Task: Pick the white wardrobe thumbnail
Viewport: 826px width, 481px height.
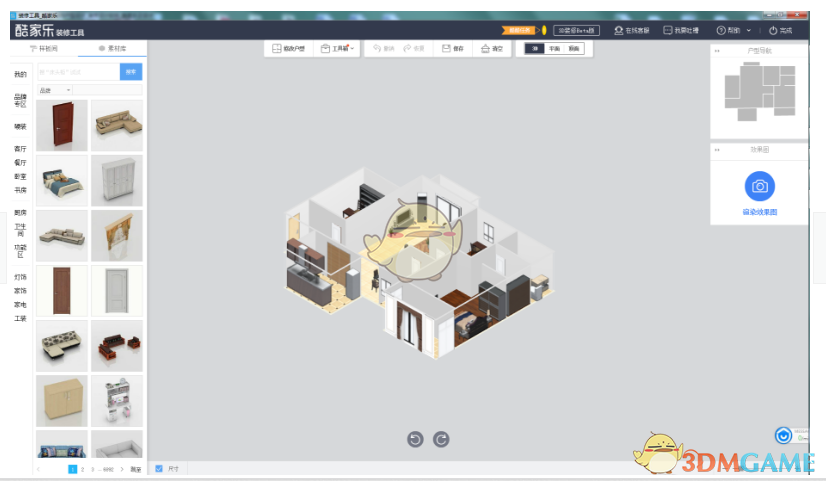Action: click(117, 180)
